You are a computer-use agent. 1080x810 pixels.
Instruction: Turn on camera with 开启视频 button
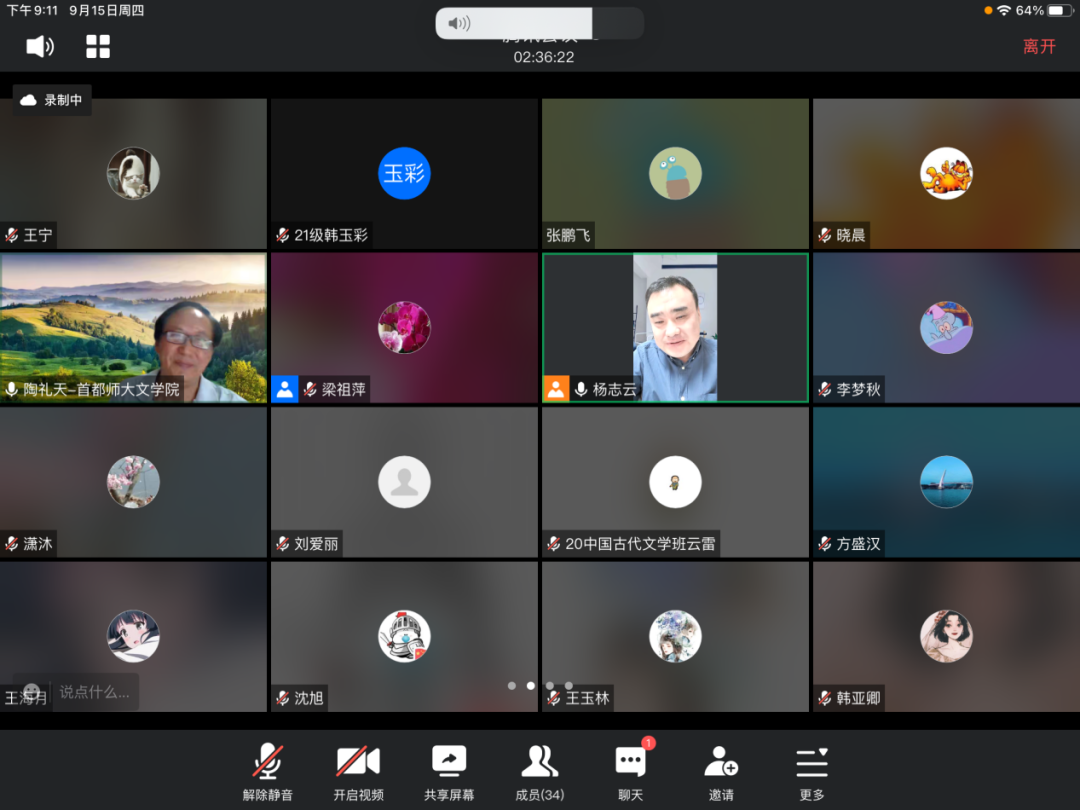(358, 773)
